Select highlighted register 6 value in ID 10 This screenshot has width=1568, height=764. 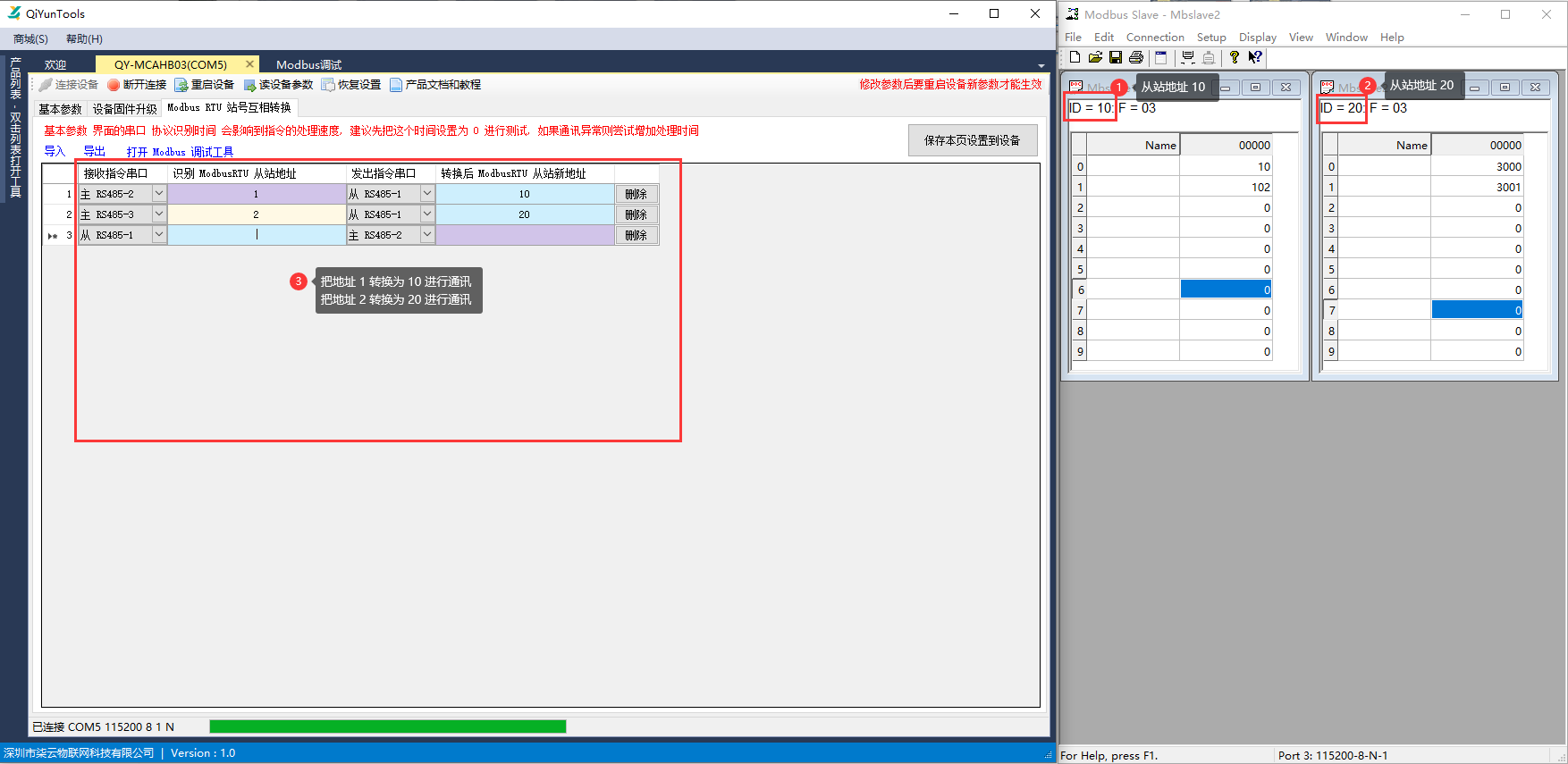coord(1226,290)
